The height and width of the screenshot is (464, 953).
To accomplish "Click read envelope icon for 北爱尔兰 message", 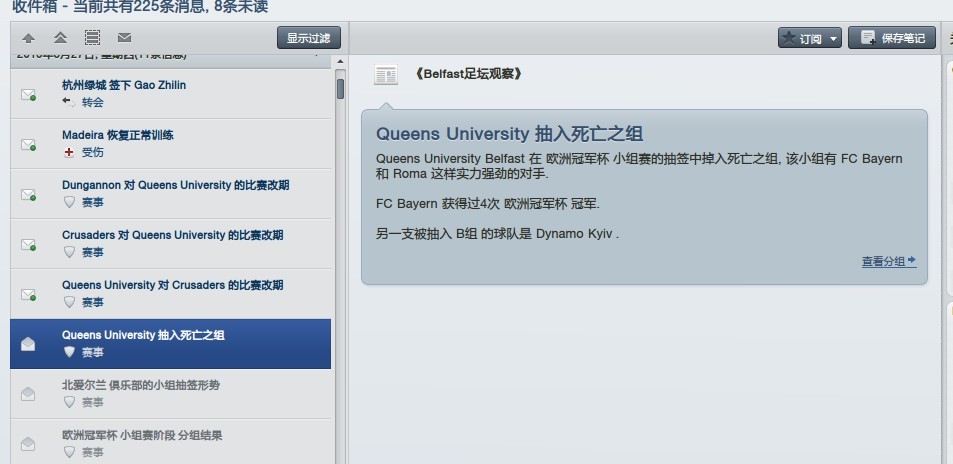I will point(28,393).
